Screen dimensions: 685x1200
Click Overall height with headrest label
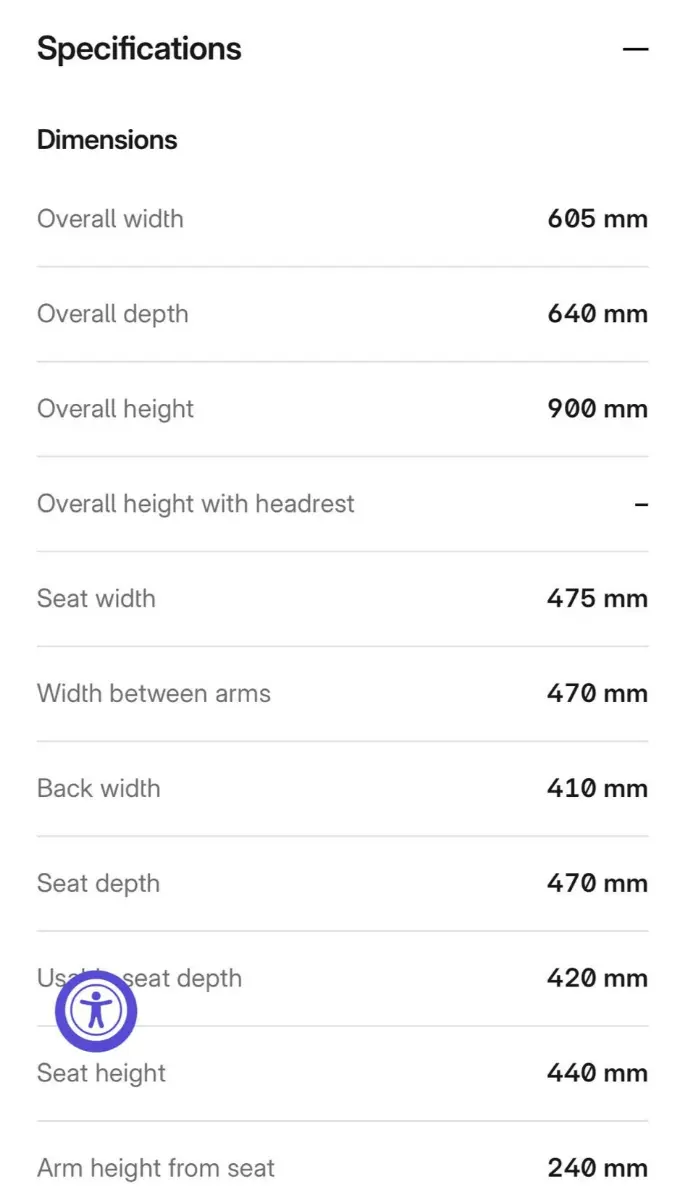pyautogui.click(x=195, y=504)
